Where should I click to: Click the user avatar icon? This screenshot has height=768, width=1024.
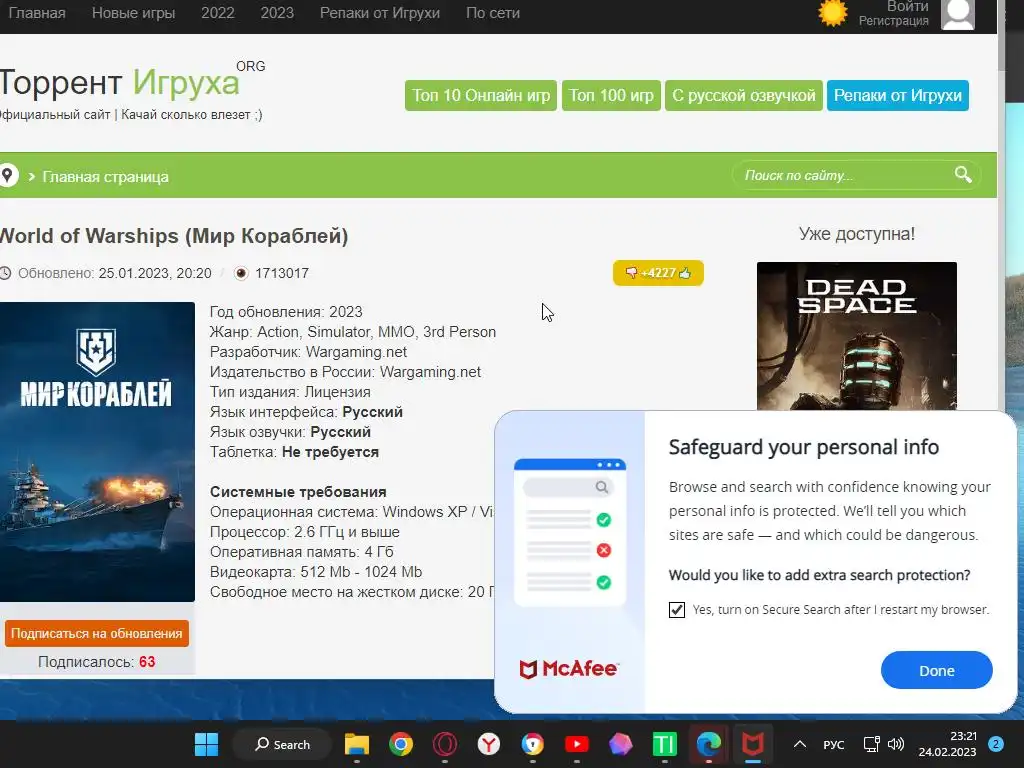(x=957, y=14)
